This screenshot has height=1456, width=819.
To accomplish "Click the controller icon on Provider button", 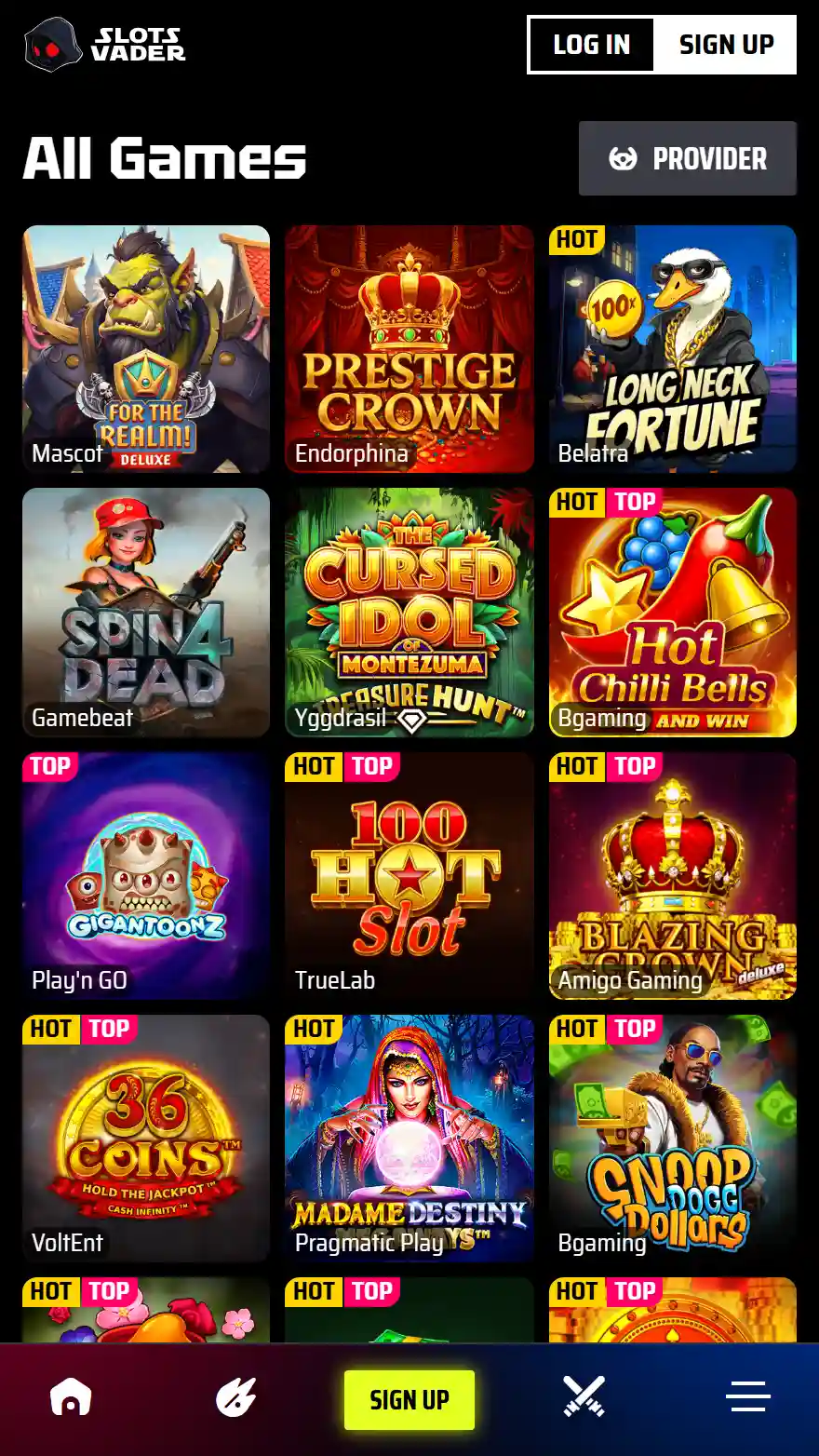I will pyautogui.click(x=623, y=159).
